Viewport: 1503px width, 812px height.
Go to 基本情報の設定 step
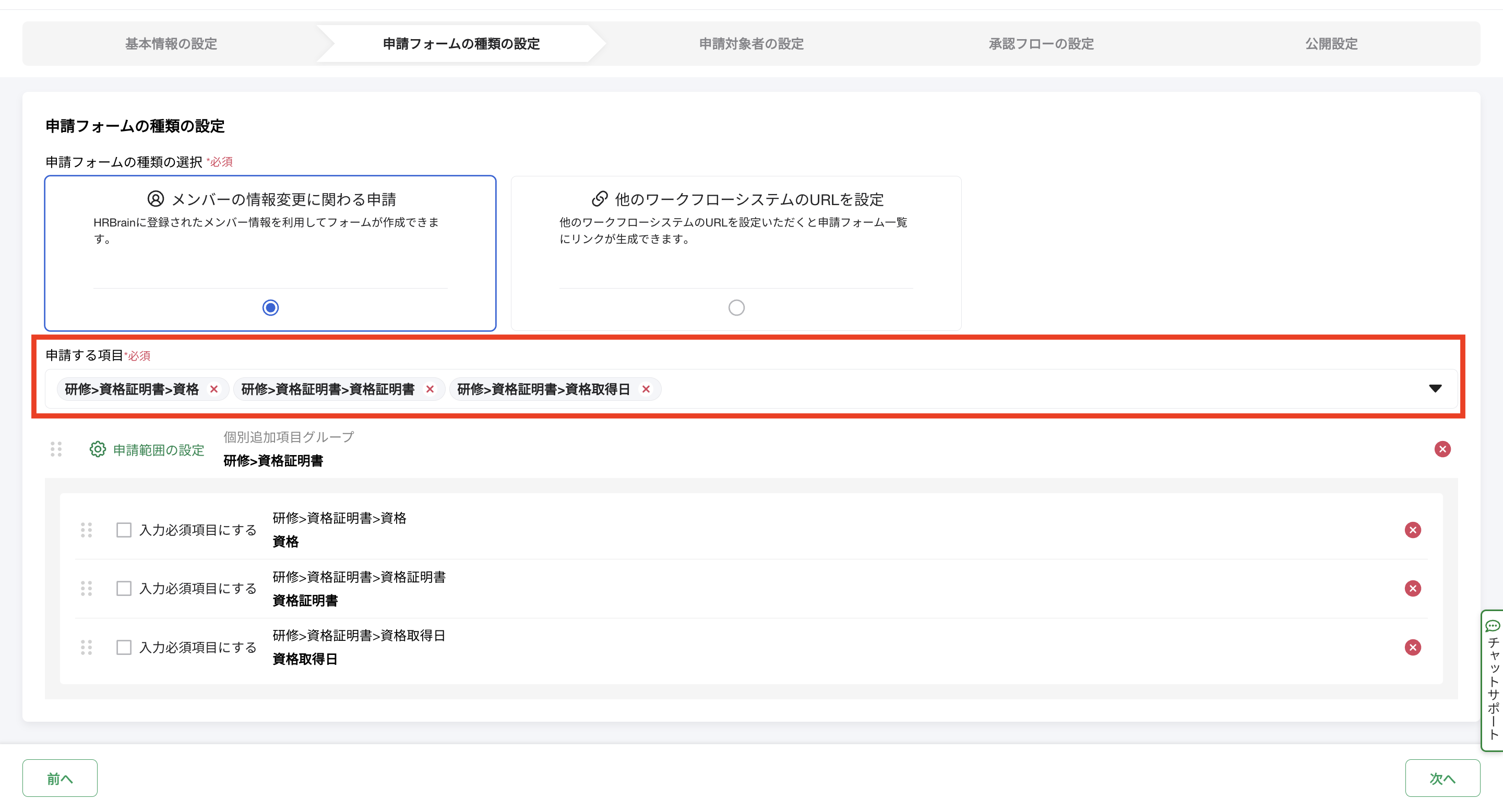[x=171, y=44]
